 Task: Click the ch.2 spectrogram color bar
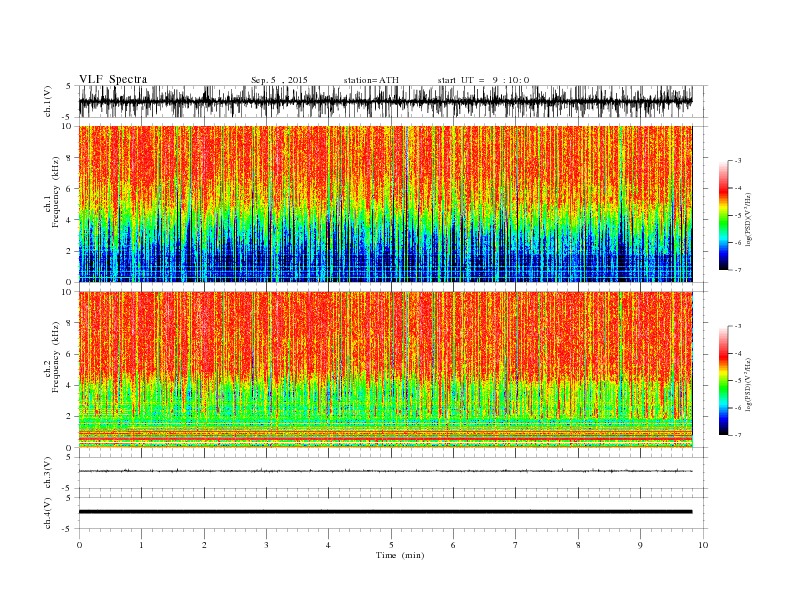724,381
